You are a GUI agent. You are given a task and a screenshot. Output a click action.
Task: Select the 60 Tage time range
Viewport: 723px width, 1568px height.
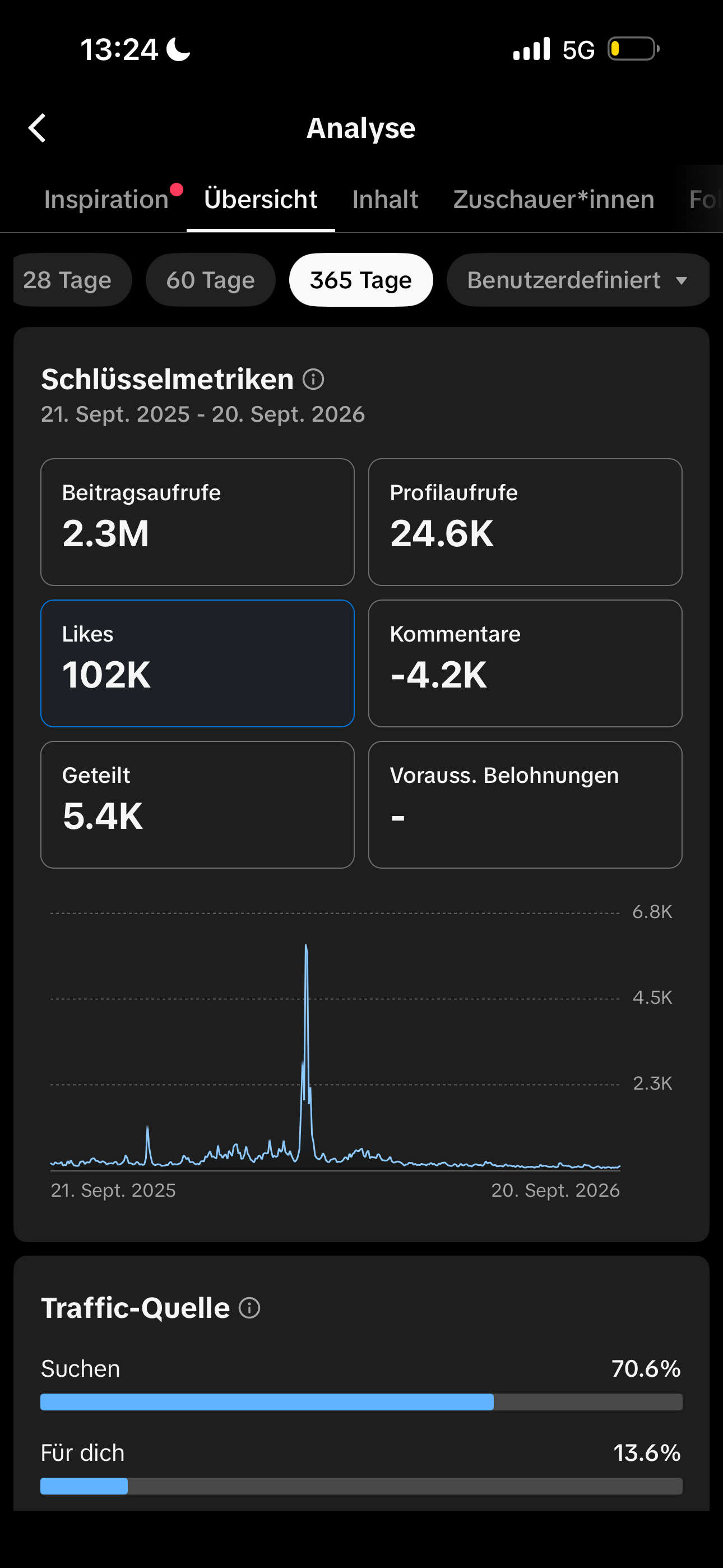[x=211, y=280]
